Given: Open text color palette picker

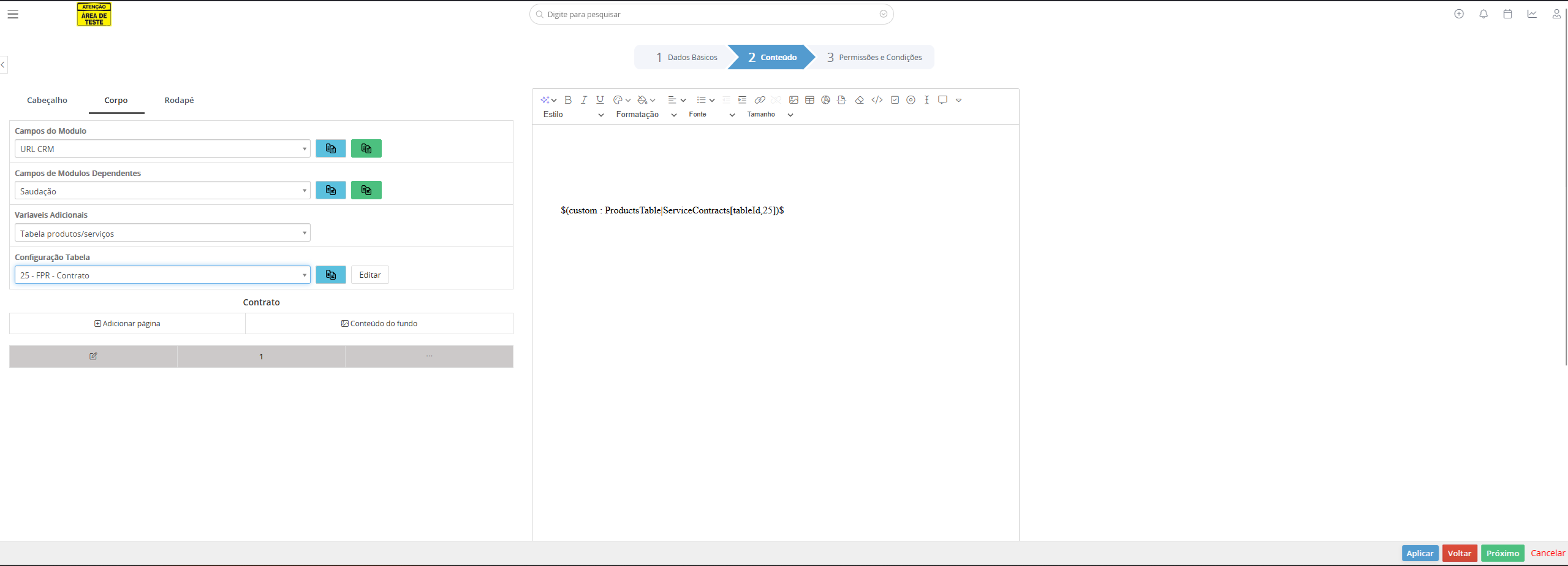Looking at the screenshot, I should 622,100.
